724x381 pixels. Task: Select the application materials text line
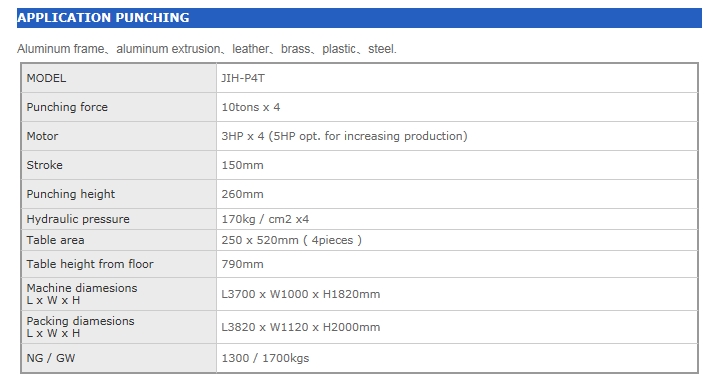click(207, 49)
